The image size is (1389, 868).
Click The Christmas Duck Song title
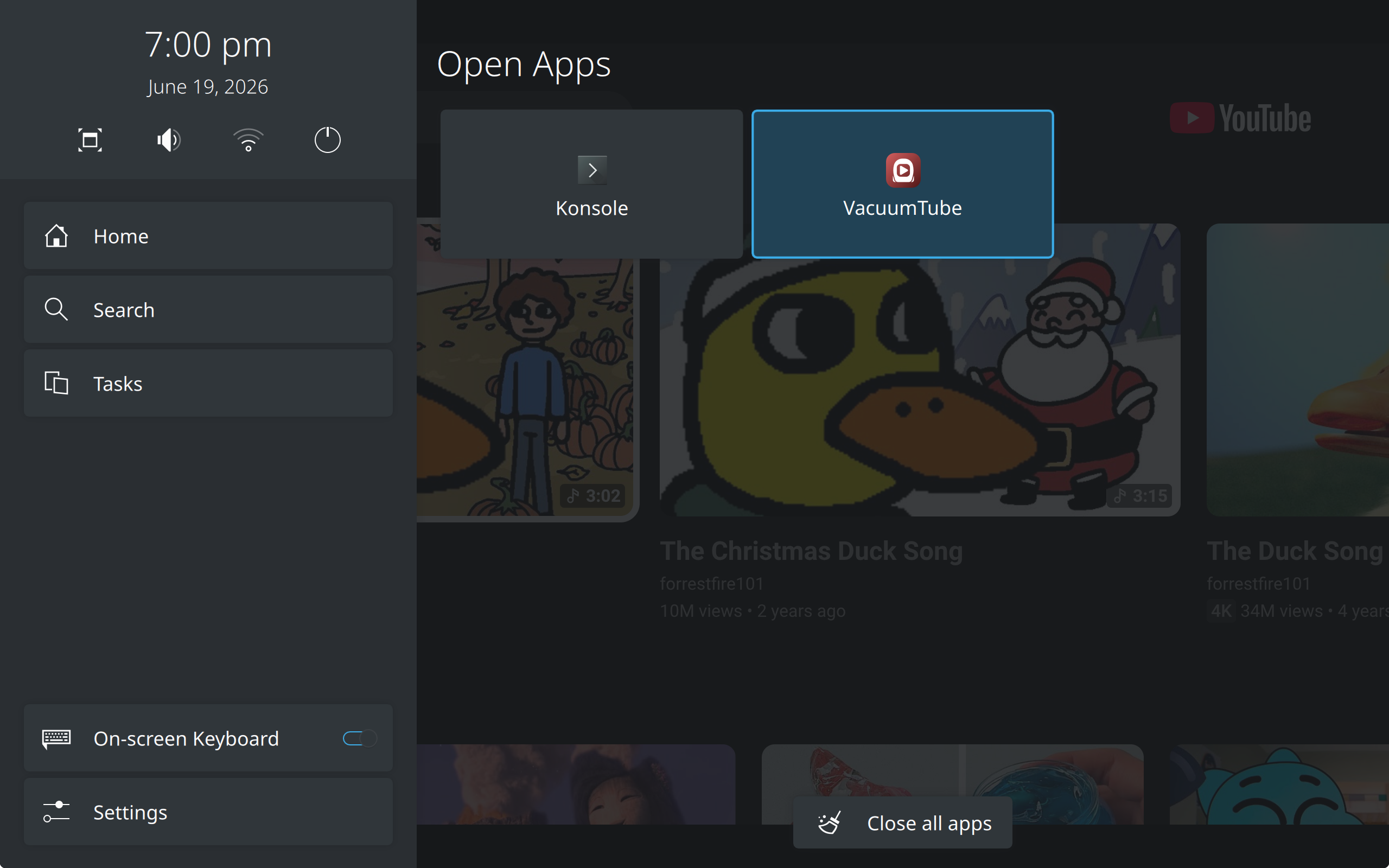pos(811,551)
